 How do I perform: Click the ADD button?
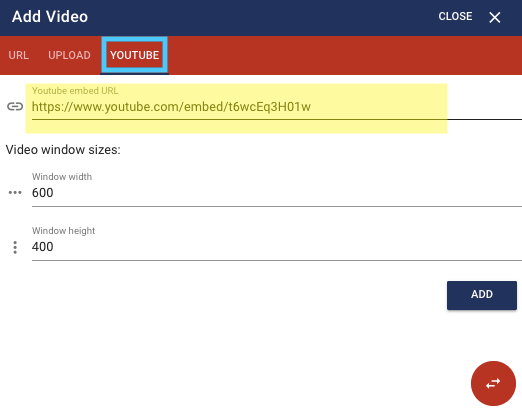click(x=482, y=295)
